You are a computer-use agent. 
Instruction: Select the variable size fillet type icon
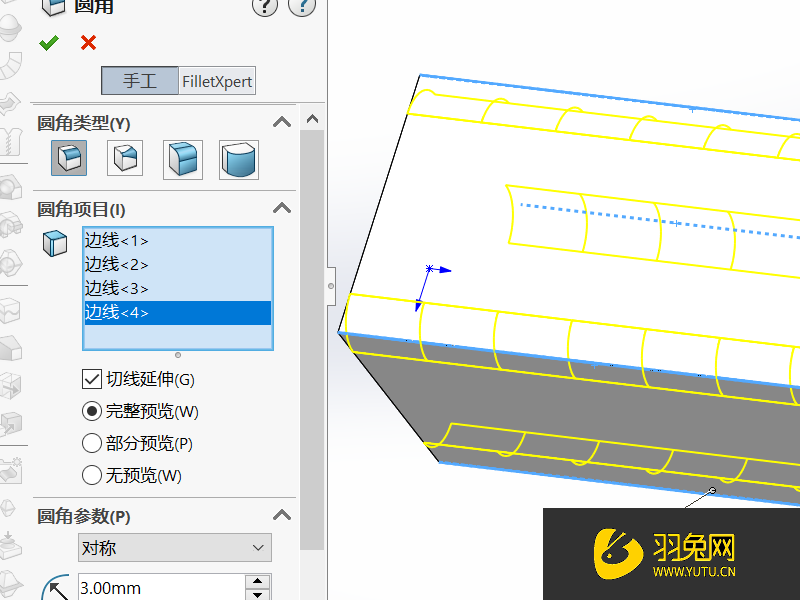(x=125, y=158)
